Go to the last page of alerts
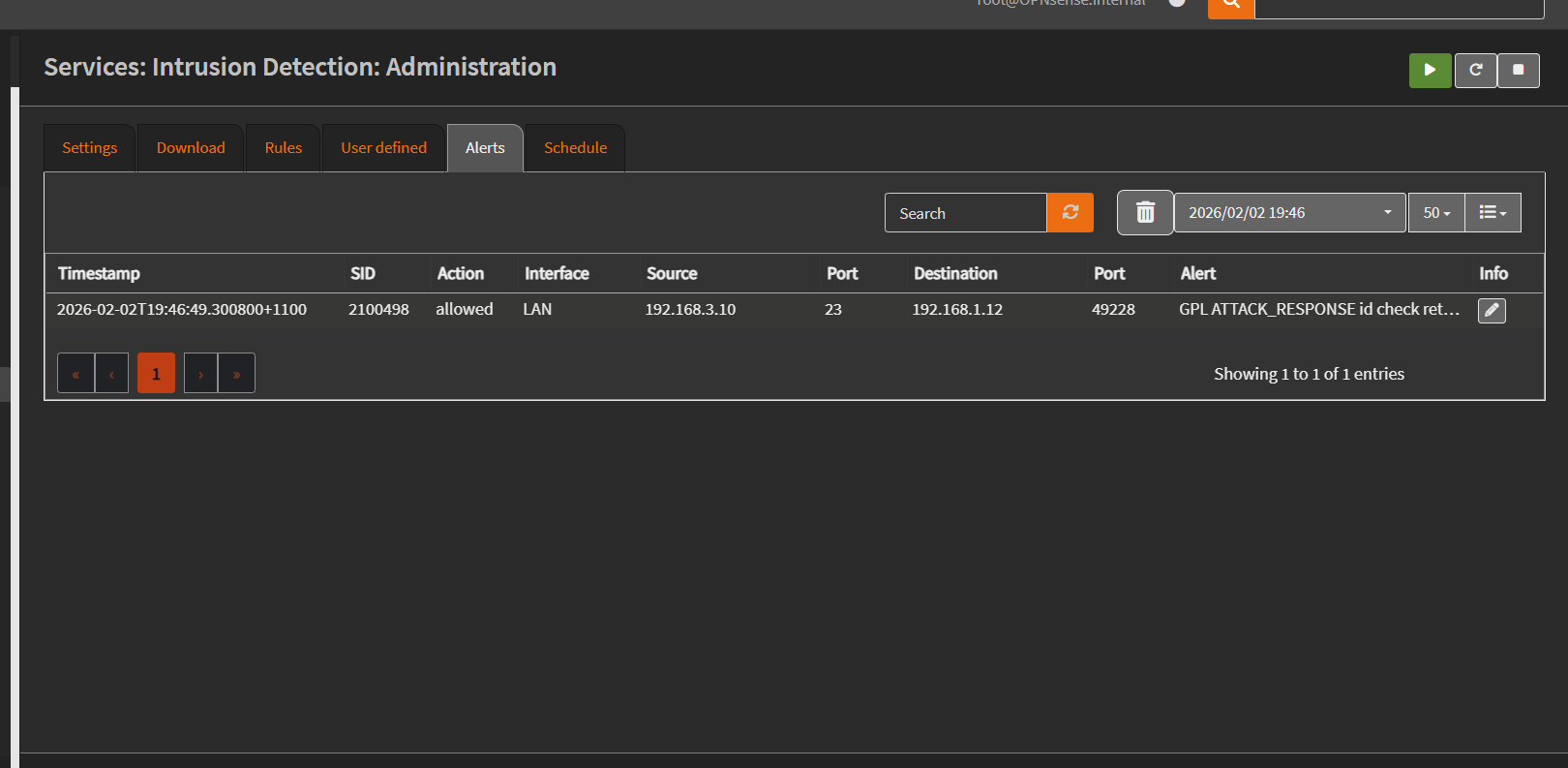Screen dimensions: 1568x768 pyautogui.click(x=236, y=374)
